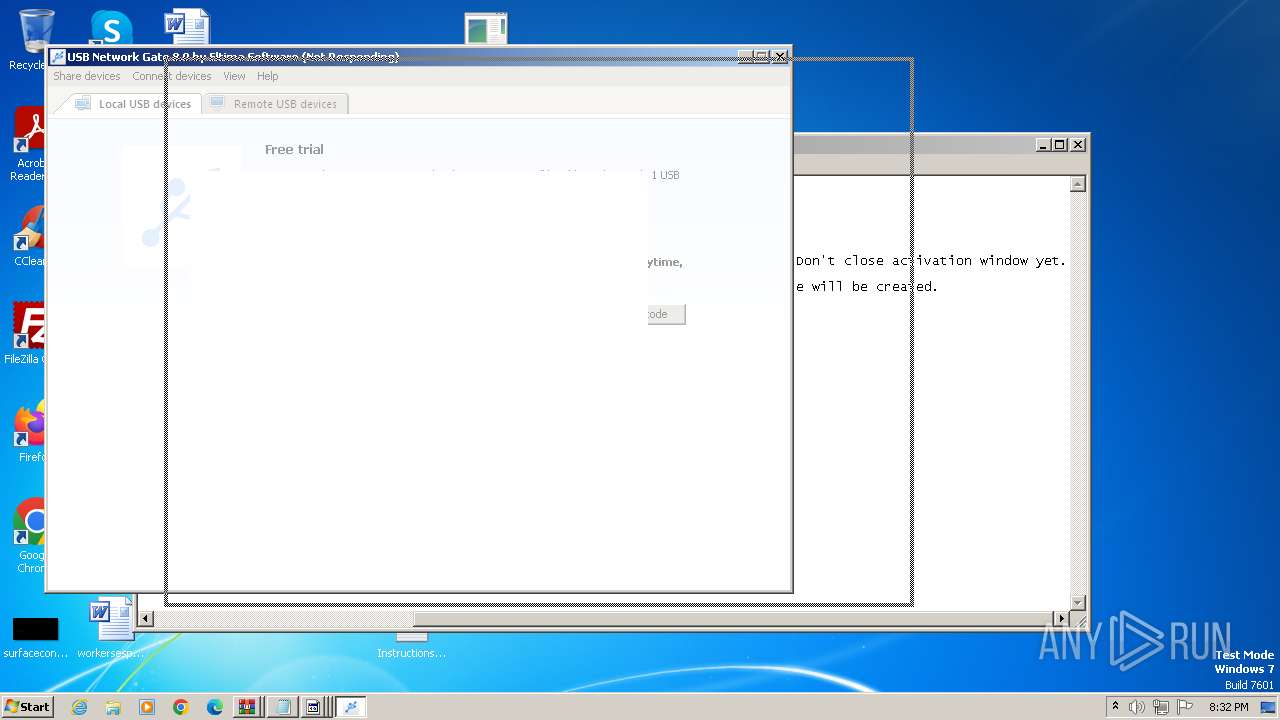Open the FileZilla desktop shortcut
Viewport: 1280px width, 720px height.
[x=30, y=334]
